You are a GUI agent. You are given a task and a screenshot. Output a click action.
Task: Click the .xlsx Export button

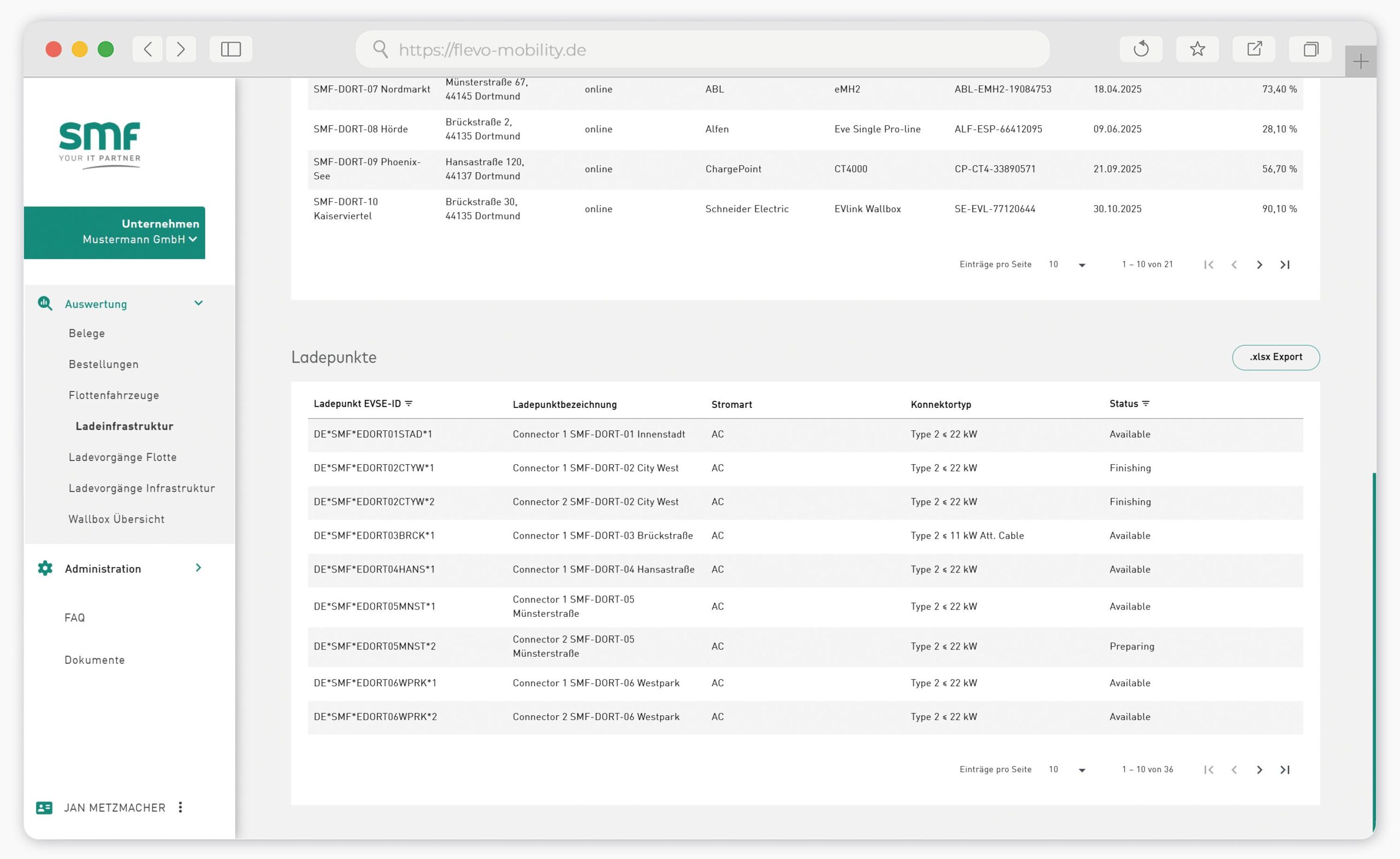point(1275,357)
